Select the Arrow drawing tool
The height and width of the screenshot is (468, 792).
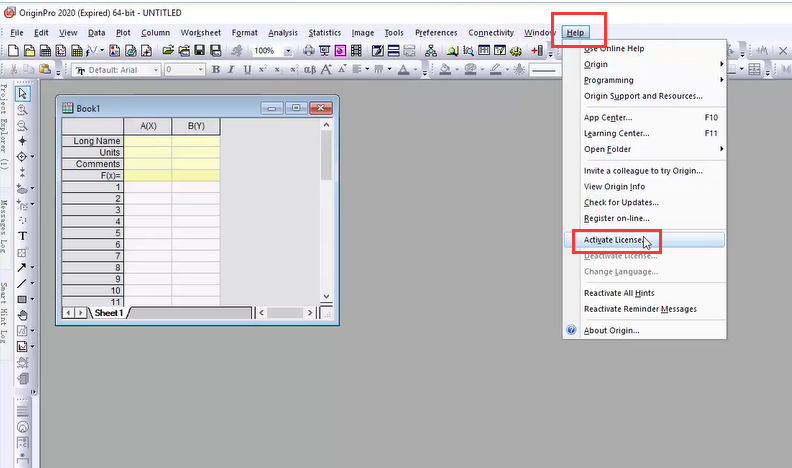point(22,267)
